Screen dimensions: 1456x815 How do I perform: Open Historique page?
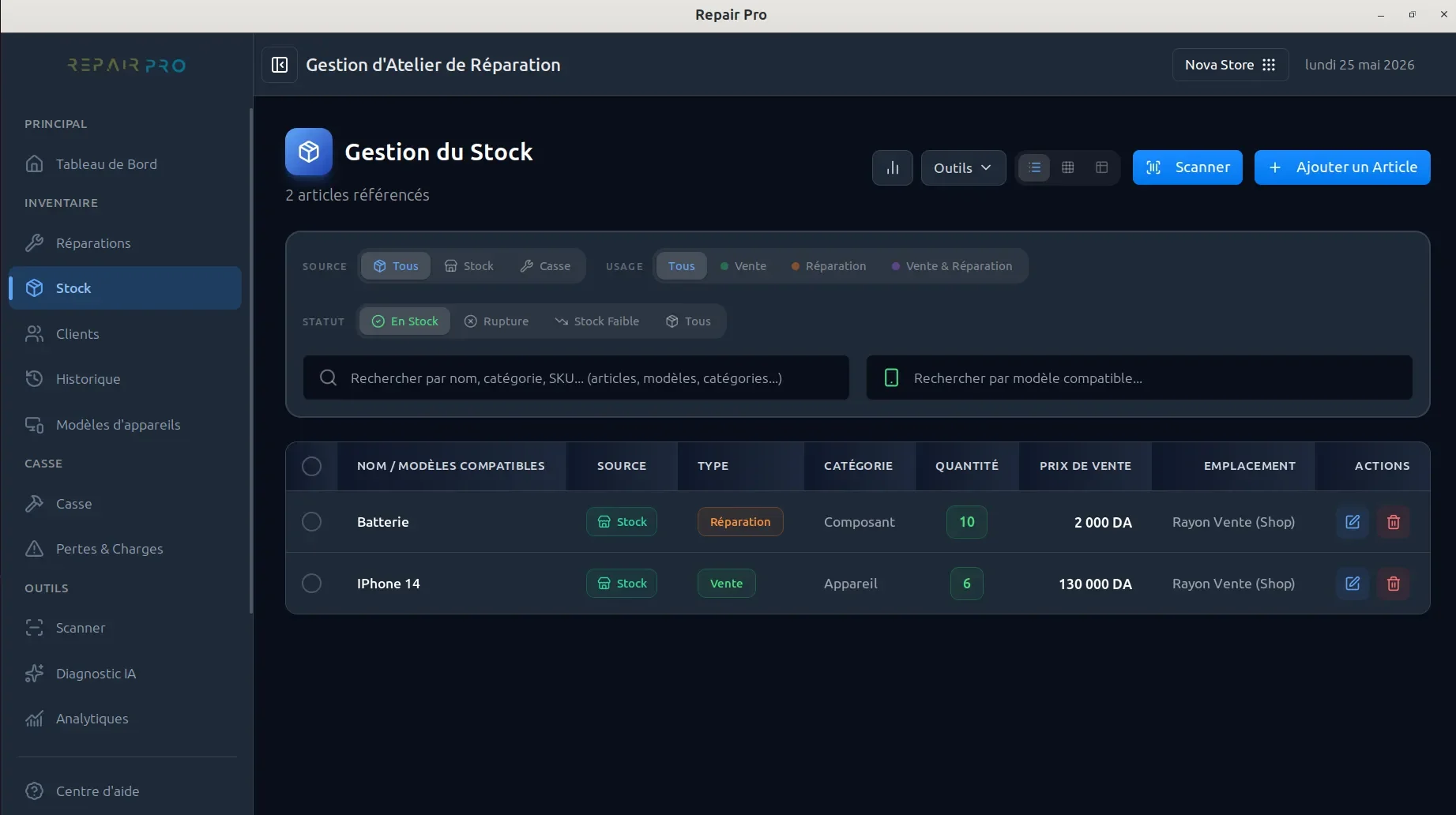click(125, 379)
